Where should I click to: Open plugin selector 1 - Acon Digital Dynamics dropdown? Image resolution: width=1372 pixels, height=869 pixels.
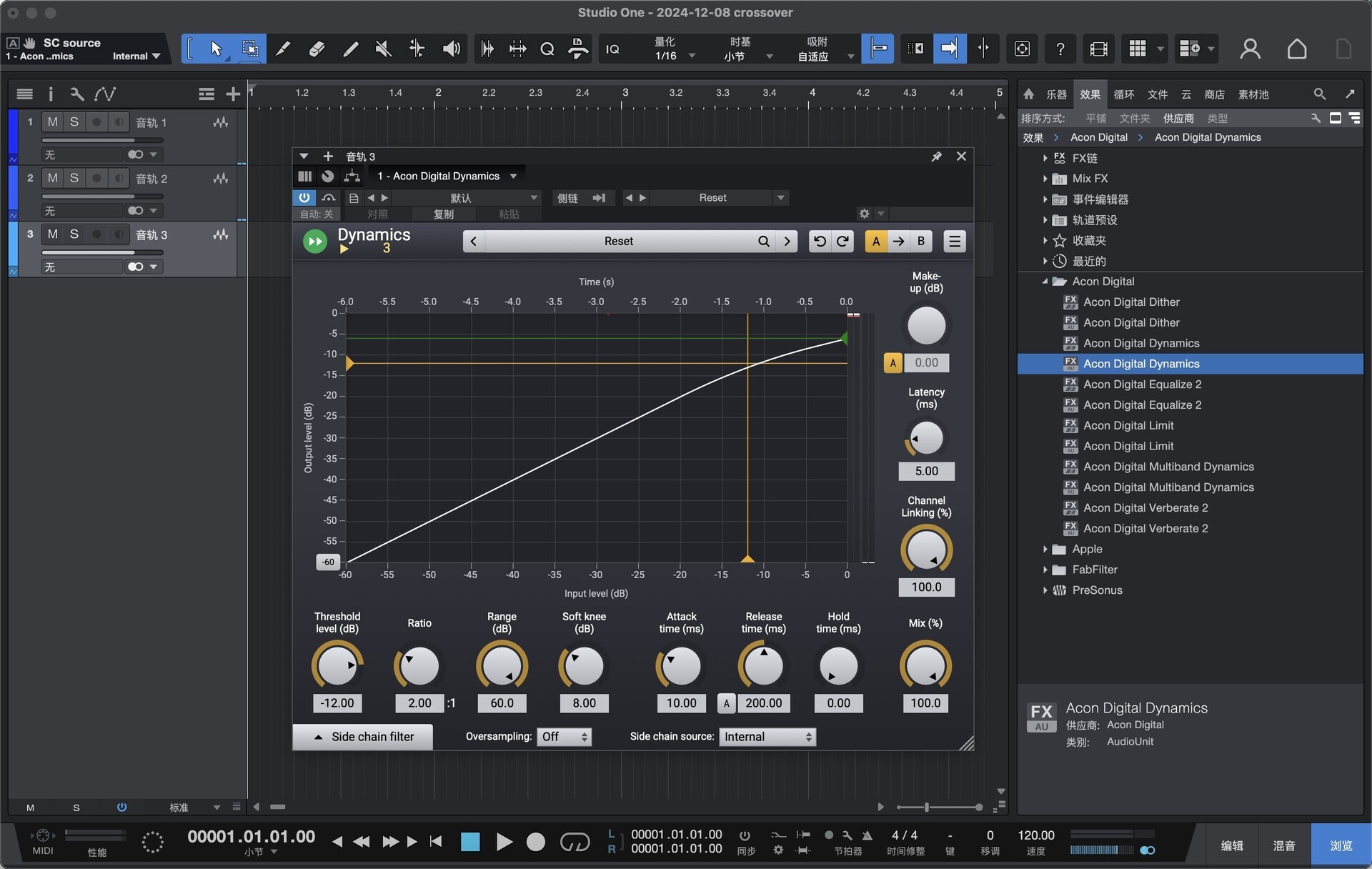click(x=448, y=176)
